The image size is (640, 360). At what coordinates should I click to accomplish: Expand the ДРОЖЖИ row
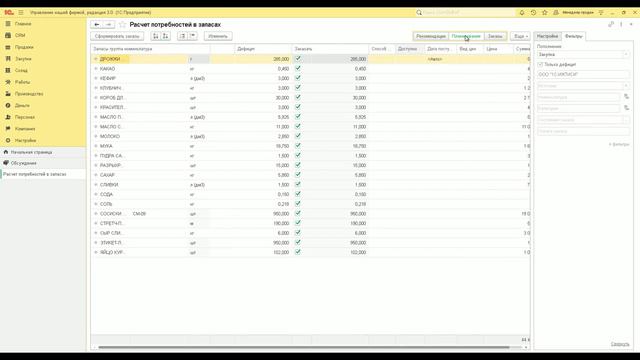96,59
